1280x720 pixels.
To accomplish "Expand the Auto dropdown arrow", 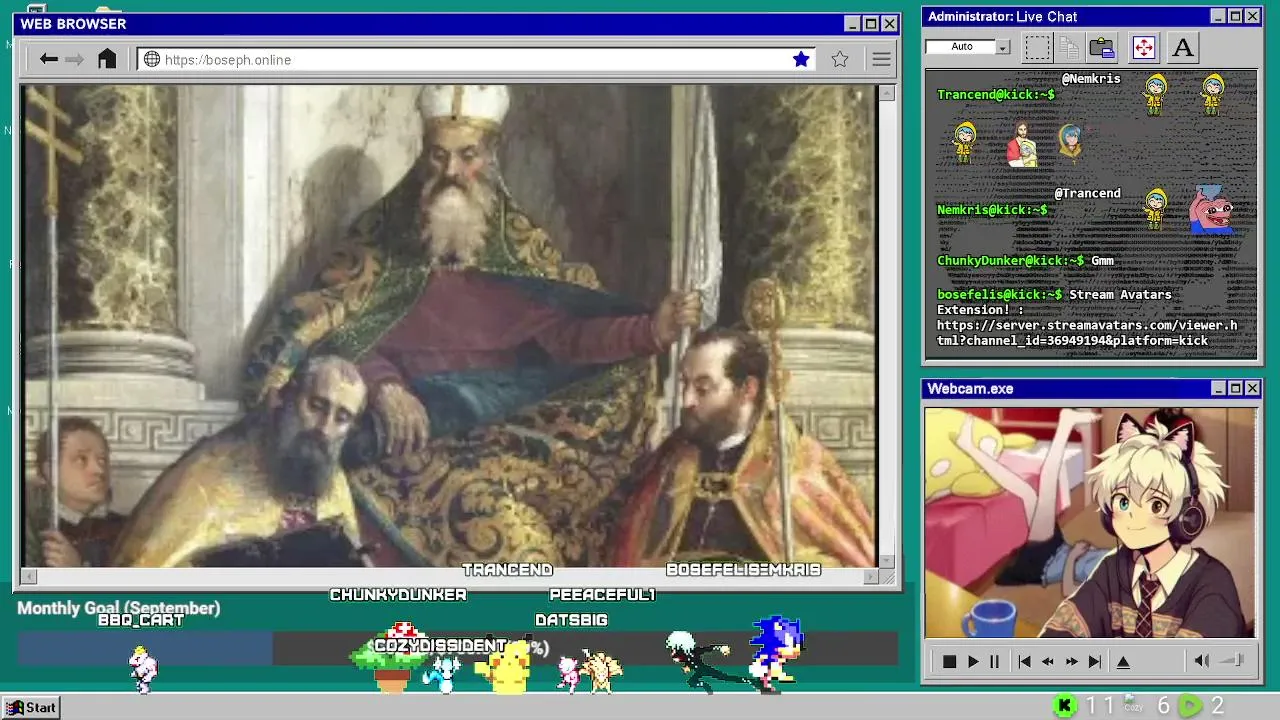I will [1003, 47].
